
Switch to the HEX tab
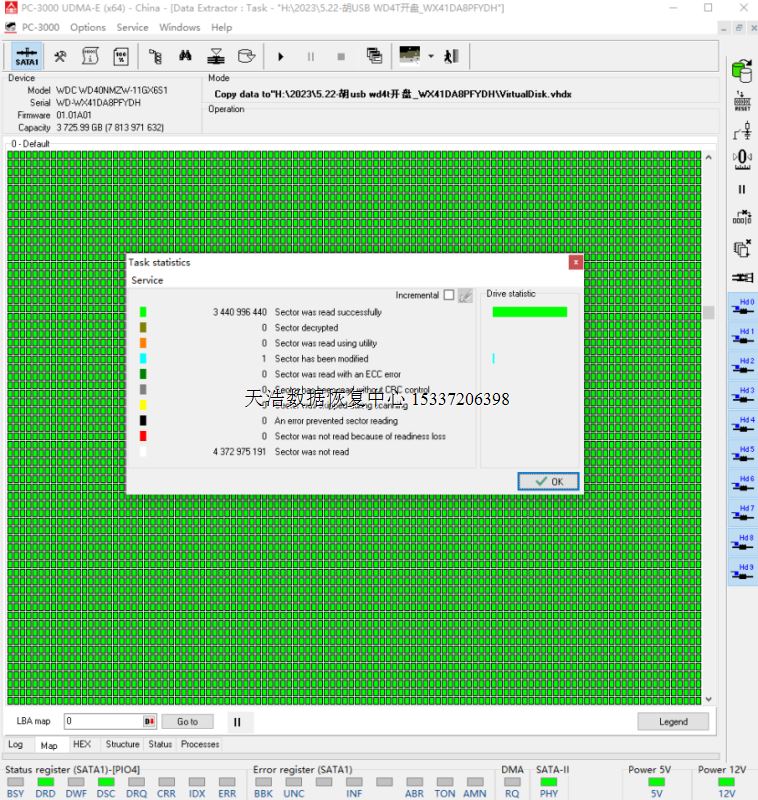pyautogui.click(x=82, y=744)
